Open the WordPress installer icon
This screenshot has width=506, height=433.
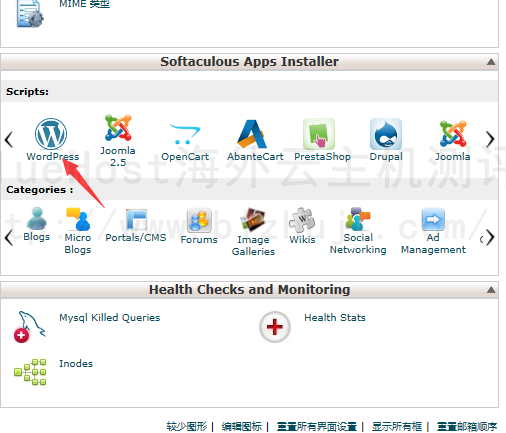tap(51, 134)
